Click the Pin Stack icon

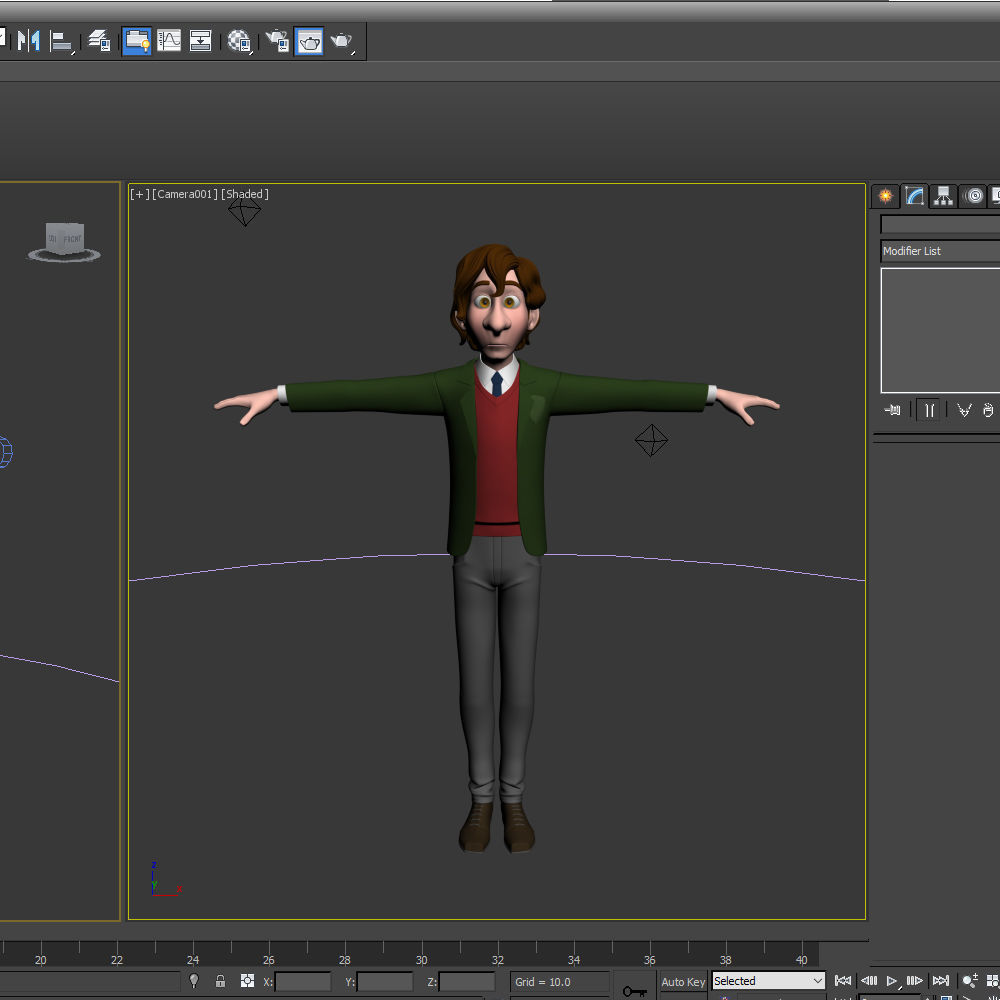pos(892,410)
